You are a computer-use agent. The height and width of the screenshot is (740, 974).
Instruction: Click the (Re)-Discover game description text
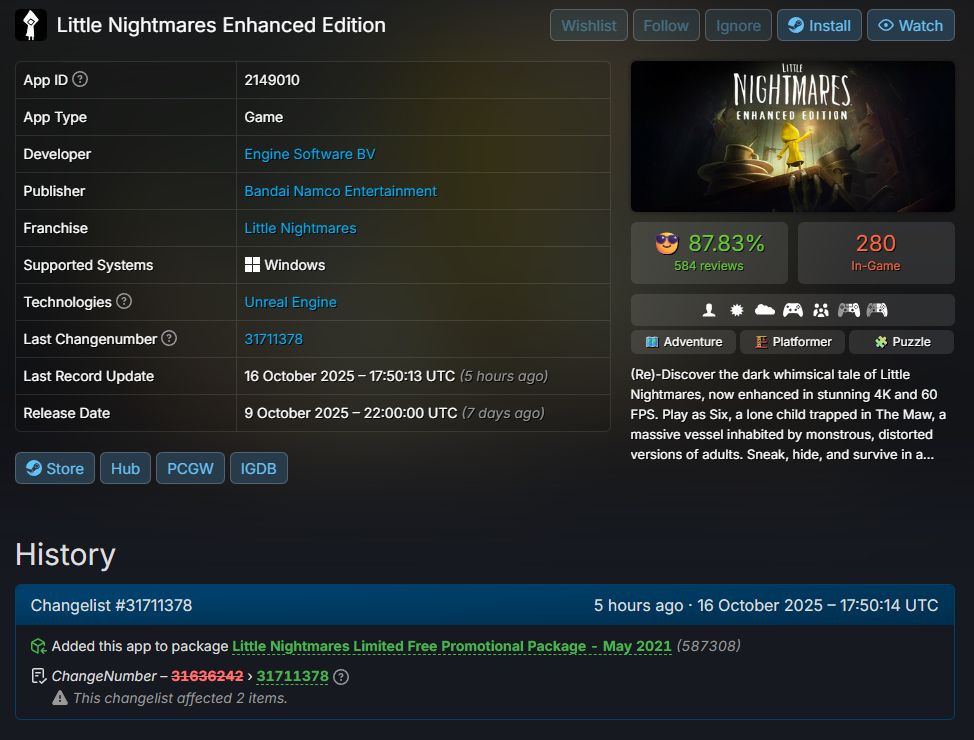click(x=788, y=414)
